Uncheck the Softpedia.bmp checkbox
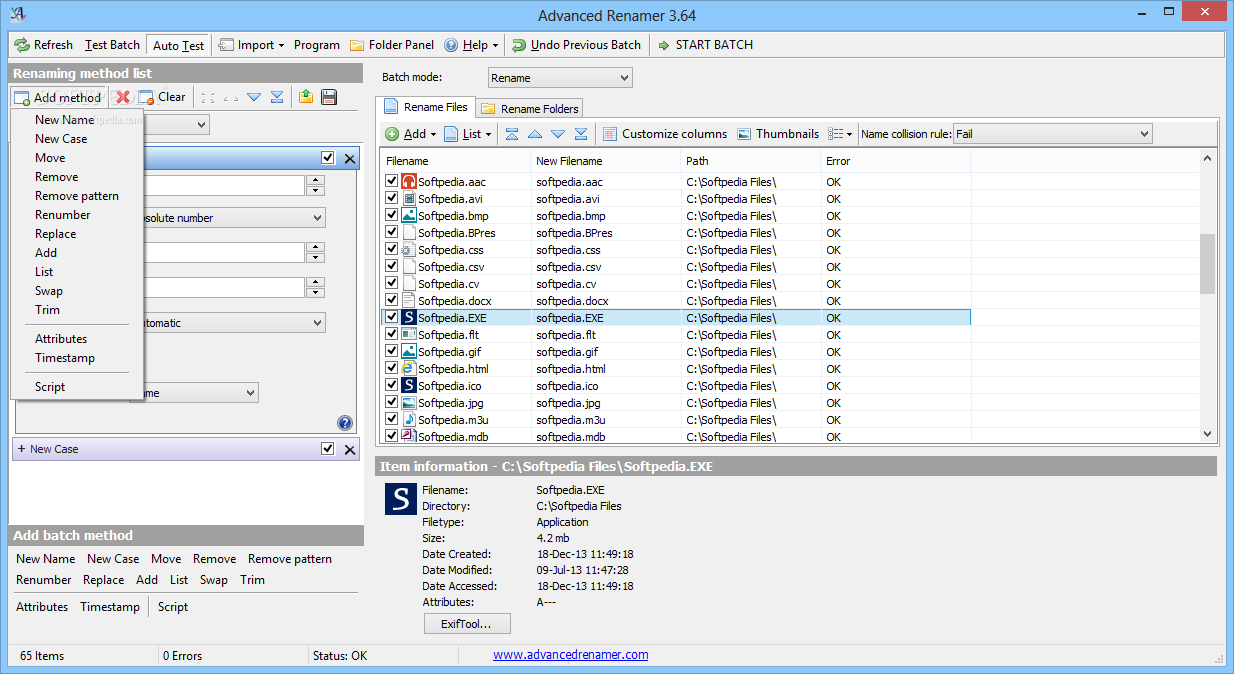1234x674 pixels. tap(392, 216)
